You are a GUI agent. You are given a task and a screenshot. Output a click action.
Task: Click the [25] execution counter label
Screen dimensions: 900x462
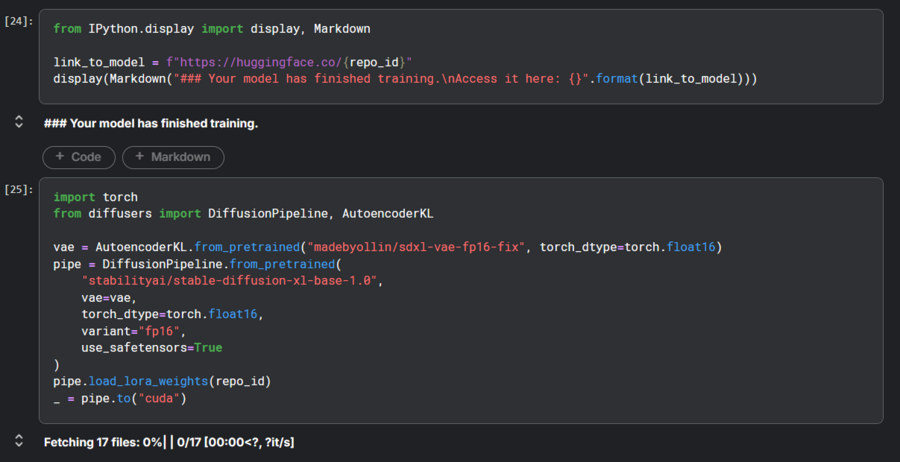click(x=19, y=189)
